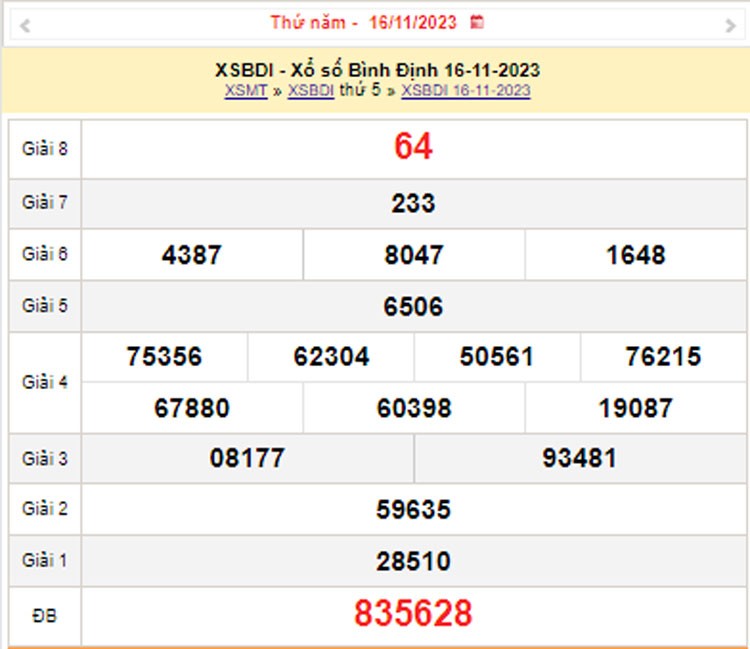Viewport: 750px width, 649px height.
Task: Click the next day arrow
Action: click(x=730, y=26)
